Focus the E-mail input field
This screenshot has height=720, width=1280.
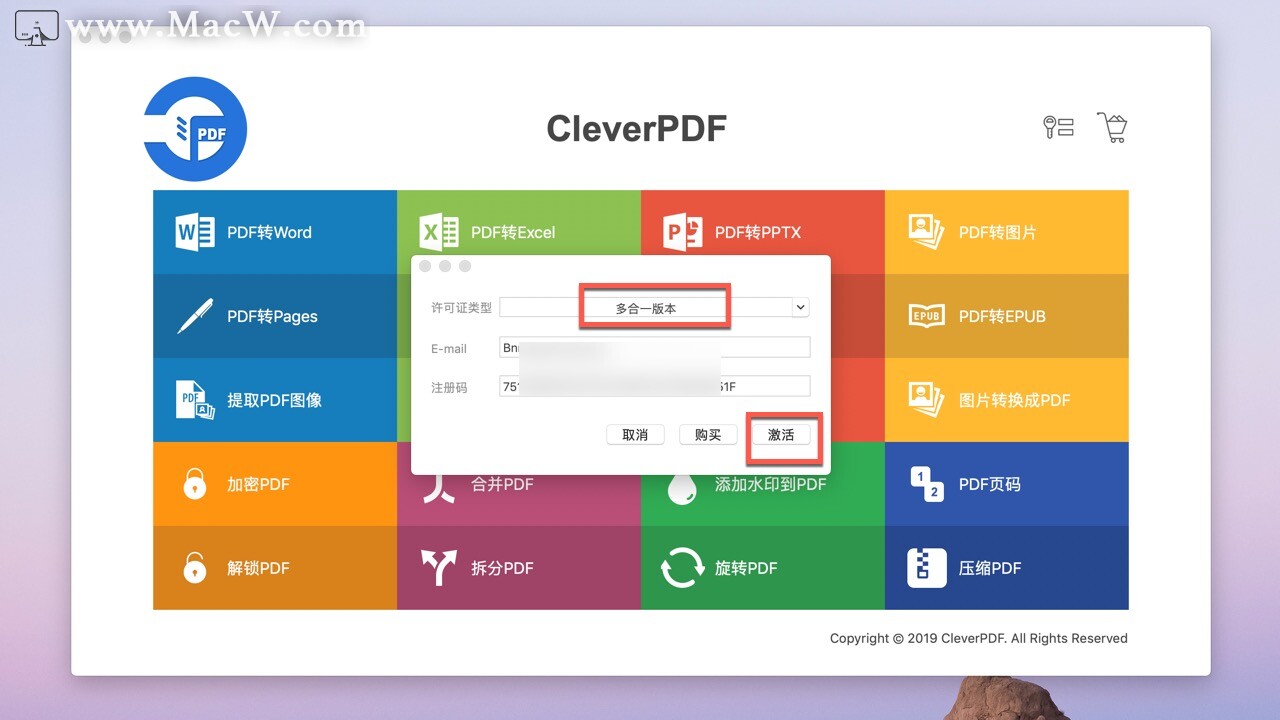tap(654, 347)
